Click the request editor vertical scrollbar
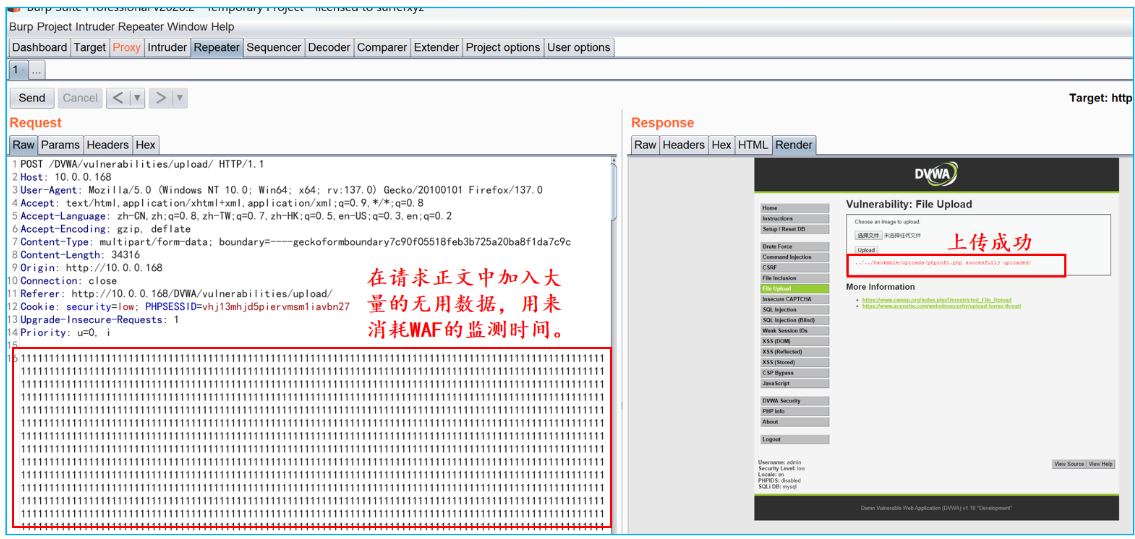 [x=614, y=190]
